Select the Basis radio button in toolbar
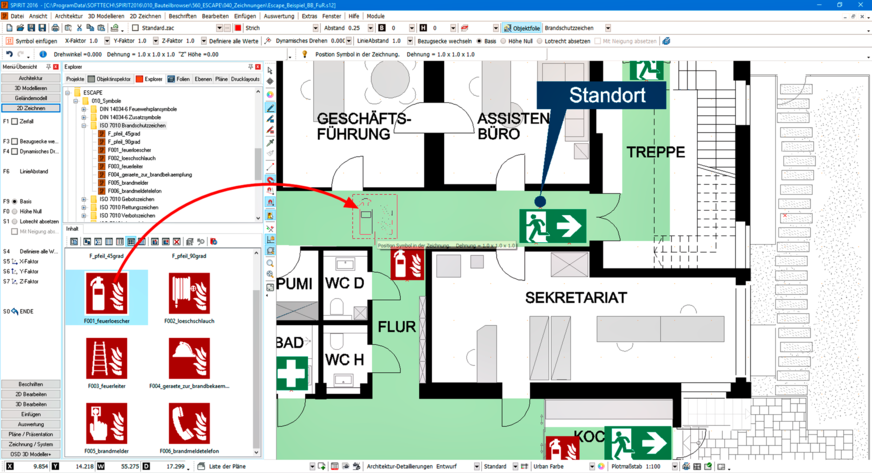This screenshot has height=473, width=872. click(x=479, y=41)
